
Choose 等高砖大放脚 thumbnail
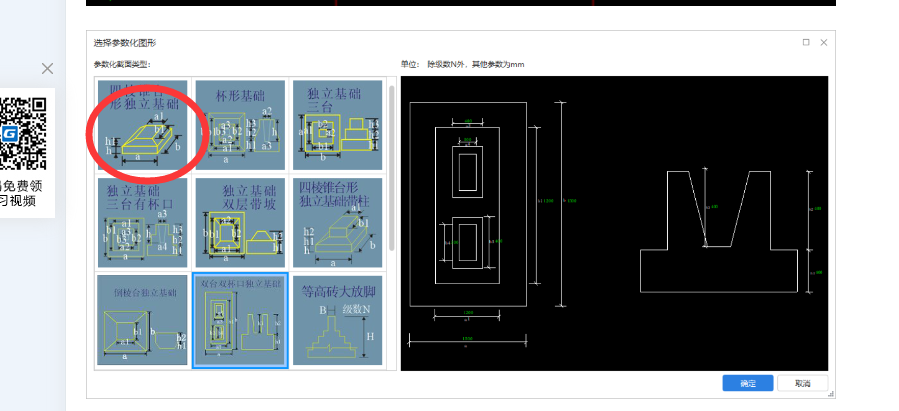338,320
